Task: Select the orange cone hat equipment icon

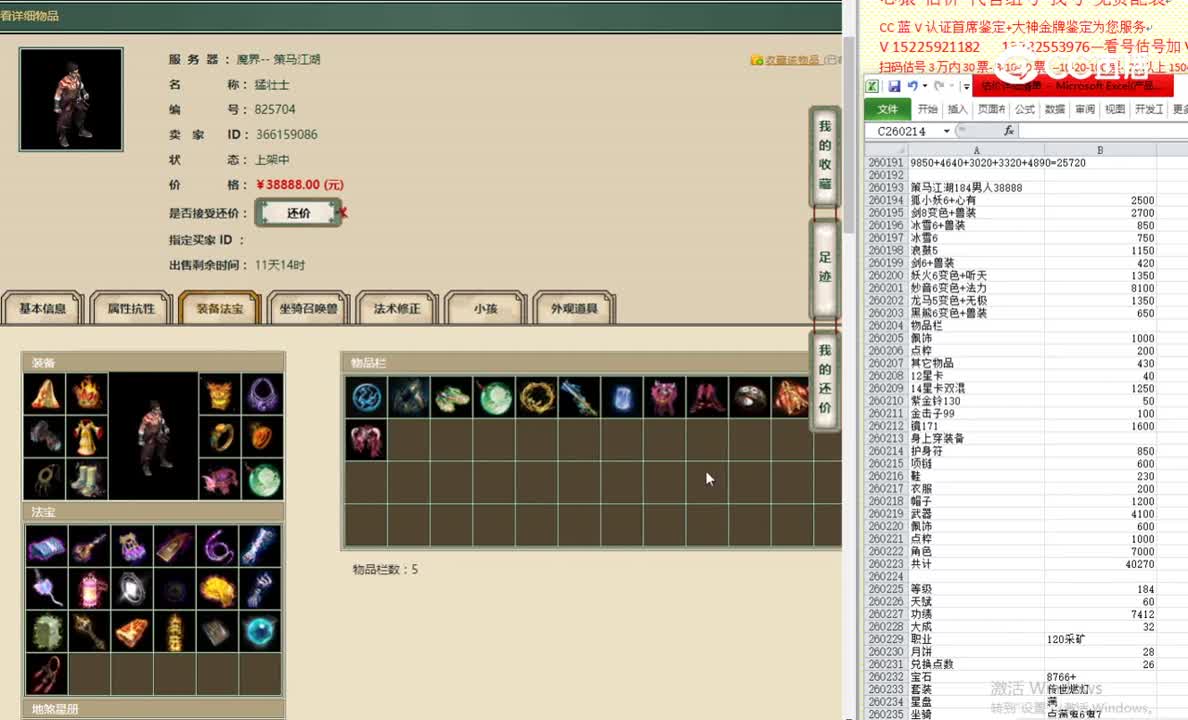Action: click(x=44, y=393)
